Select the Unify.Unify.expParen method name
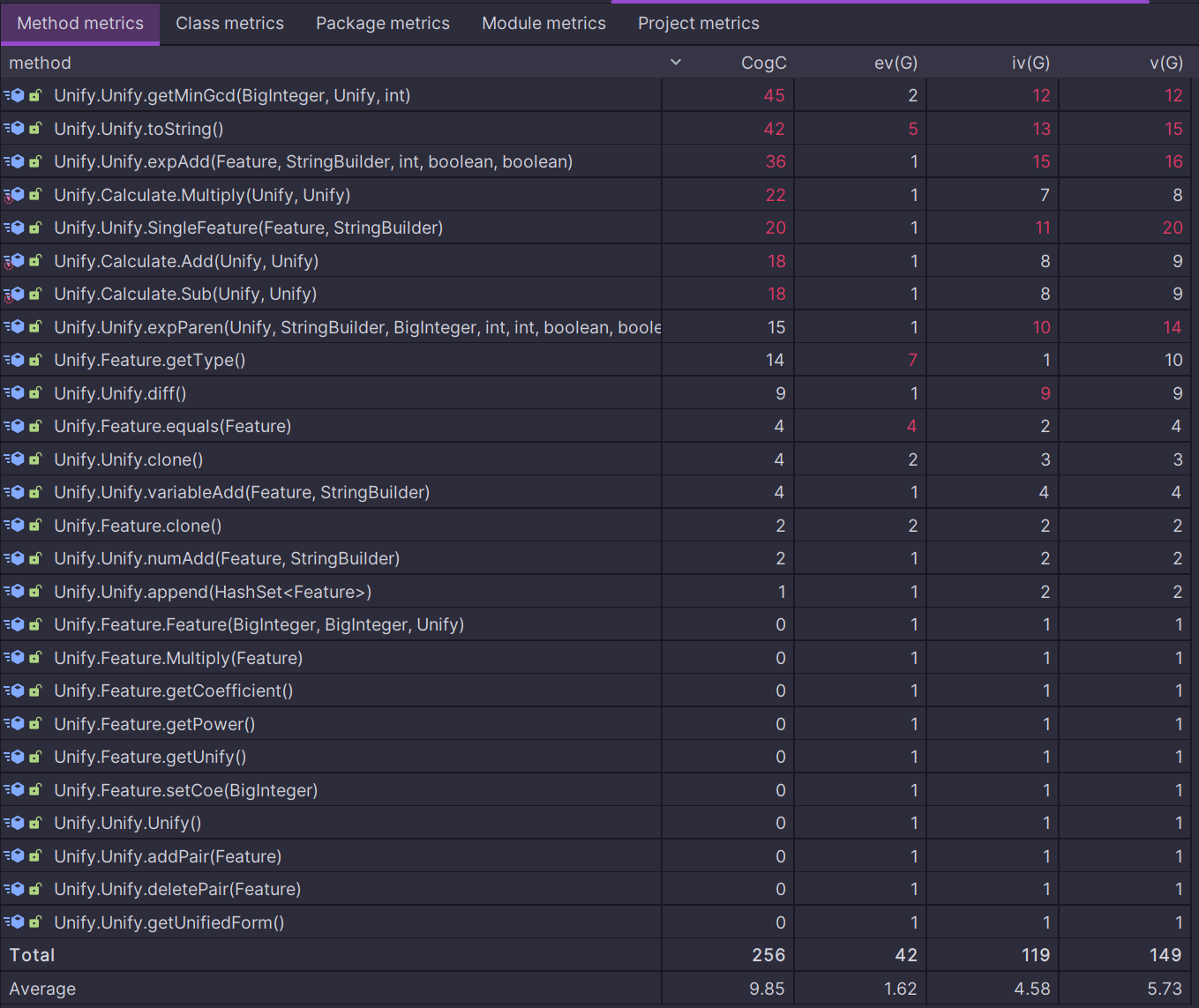The image size is (1199, 1008). [357, 327]
